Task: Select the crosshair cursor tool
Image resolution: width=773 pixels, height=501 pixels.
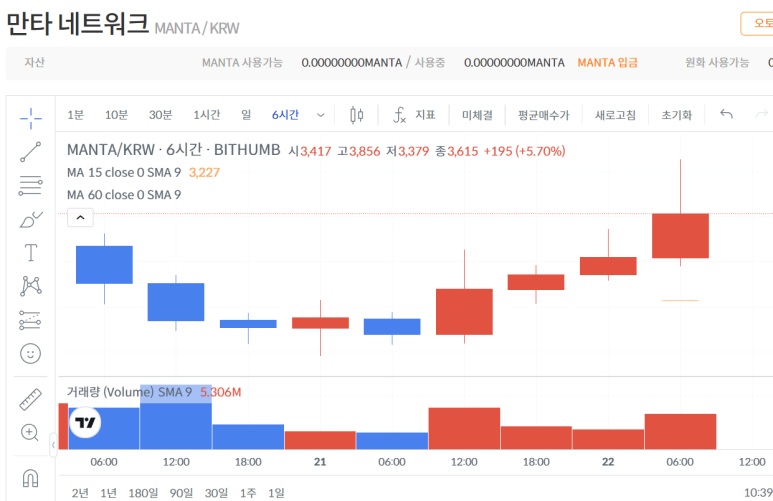Action: [x=31, y=118]
